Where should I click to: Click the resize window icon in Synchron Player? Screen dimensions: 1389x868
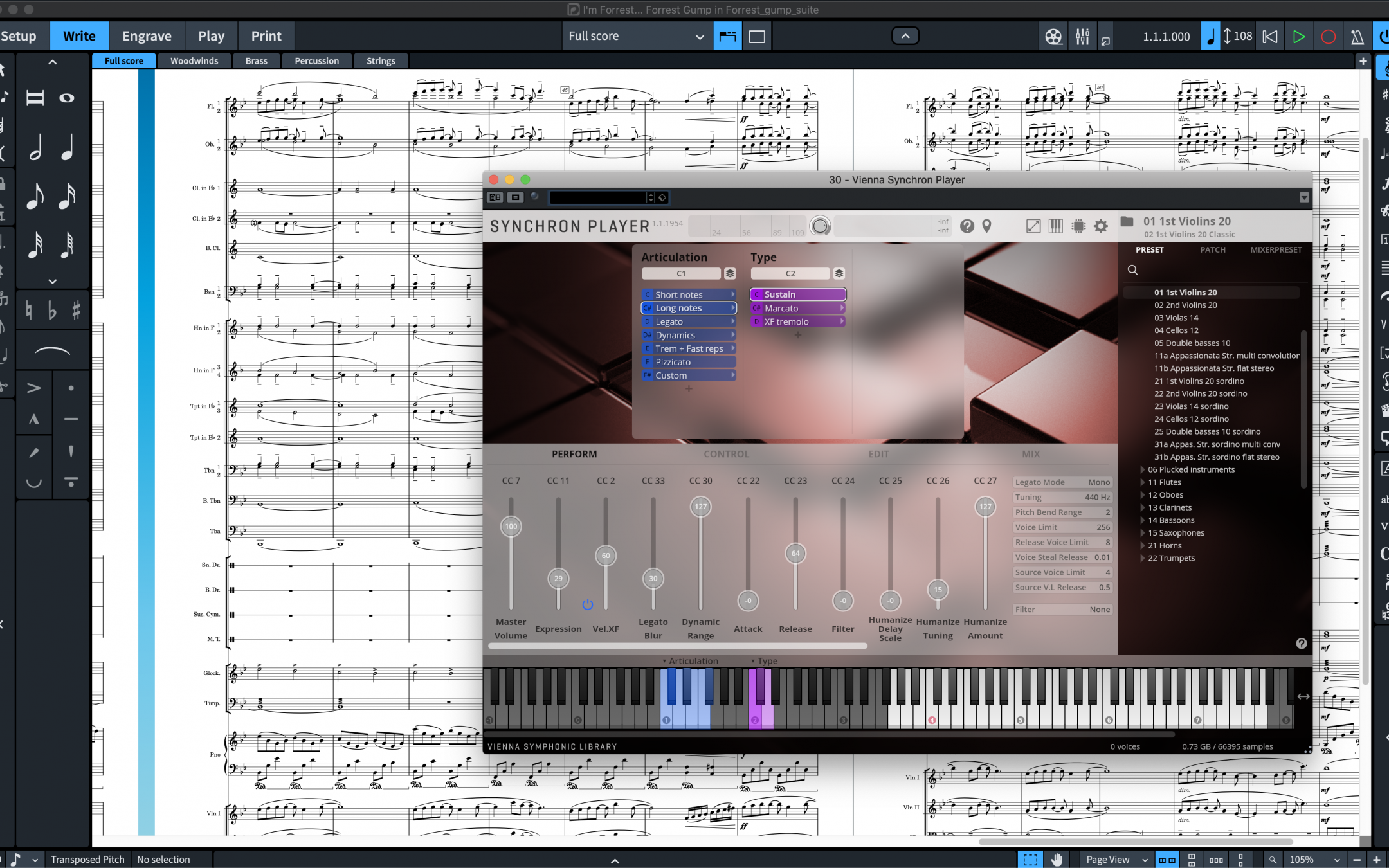click(x=1033, y=226)
